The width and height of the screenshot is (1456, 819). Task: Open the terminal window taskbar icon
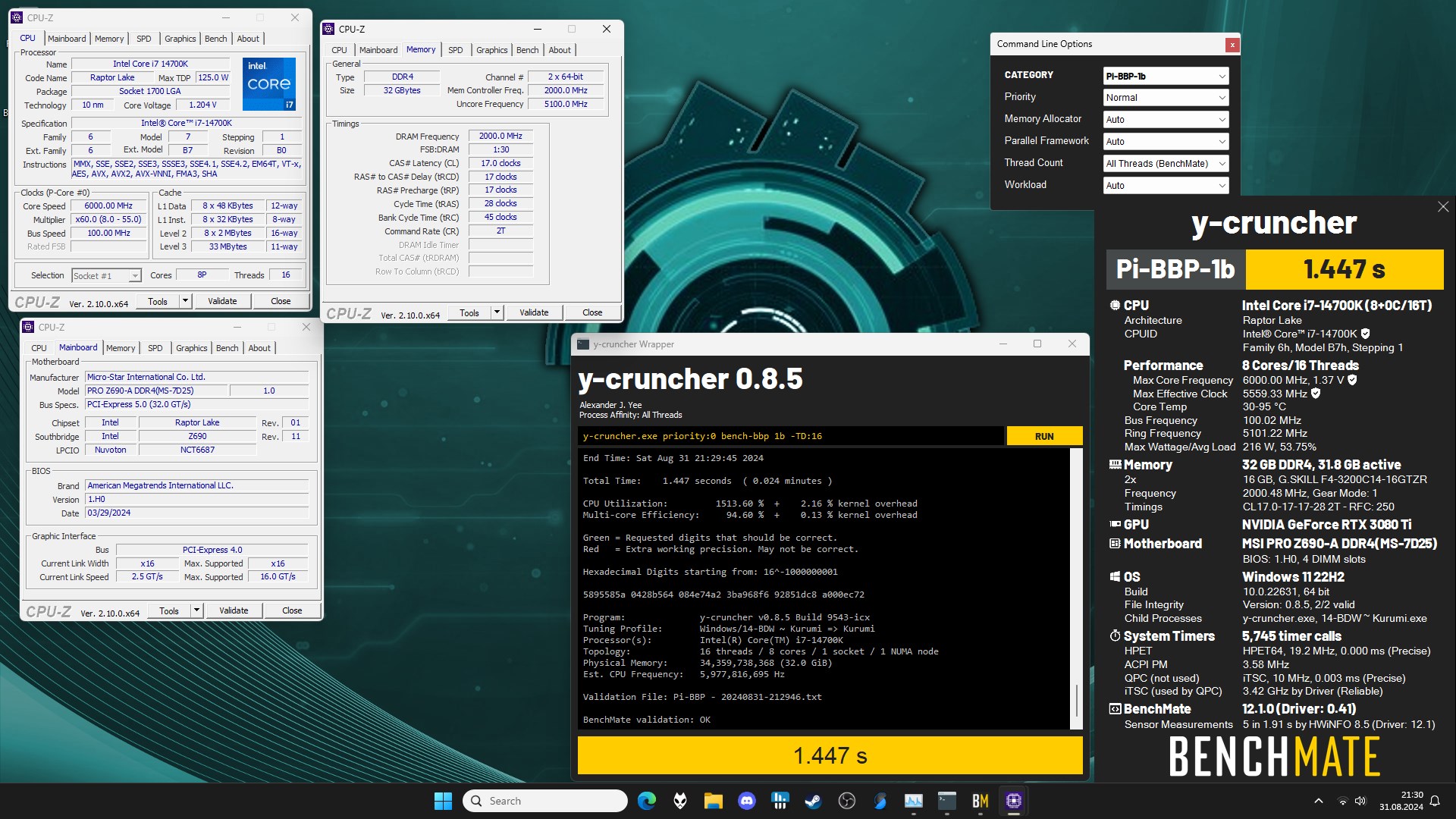click(947, 801)
